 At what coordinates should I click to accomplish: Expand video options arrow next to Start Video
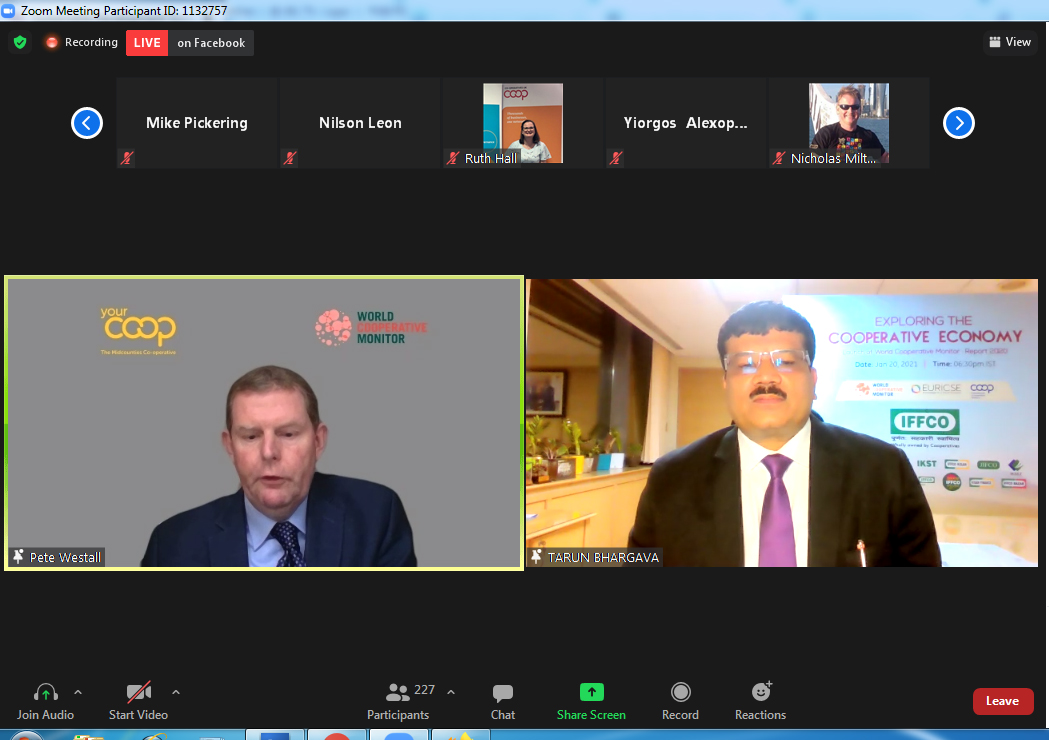176,692
